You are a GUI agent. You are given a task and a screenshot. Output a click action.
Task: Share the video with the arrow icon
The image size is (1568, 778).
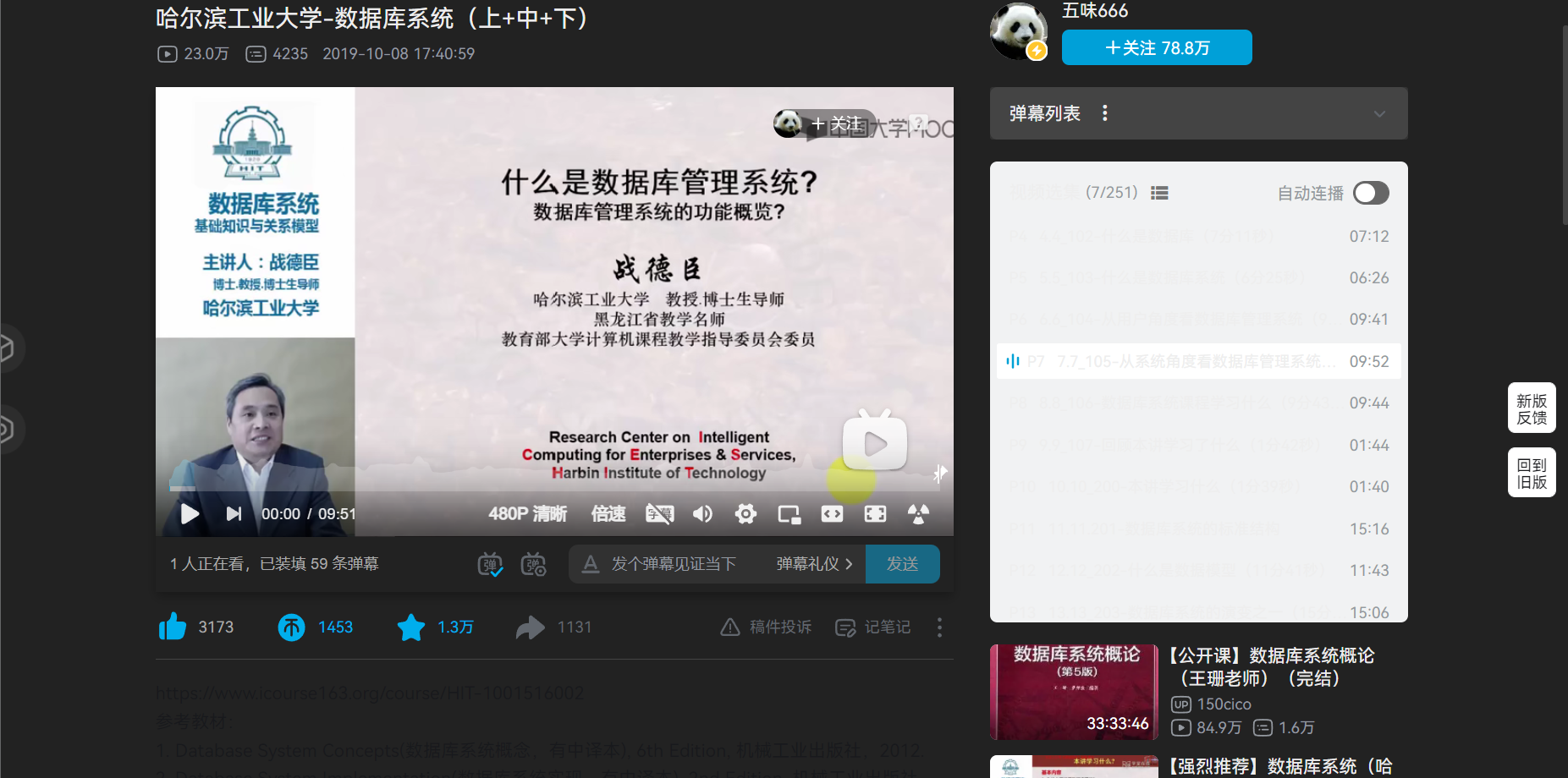pos(531,627)
